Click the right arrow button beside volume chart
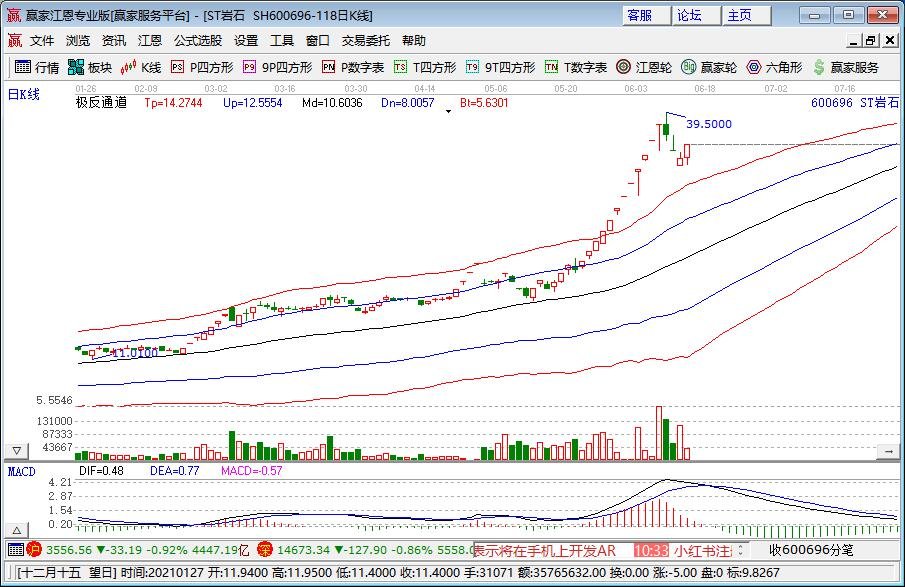Image resolution: width=905 pixels, height=587 pixels. tap(888, 451)
